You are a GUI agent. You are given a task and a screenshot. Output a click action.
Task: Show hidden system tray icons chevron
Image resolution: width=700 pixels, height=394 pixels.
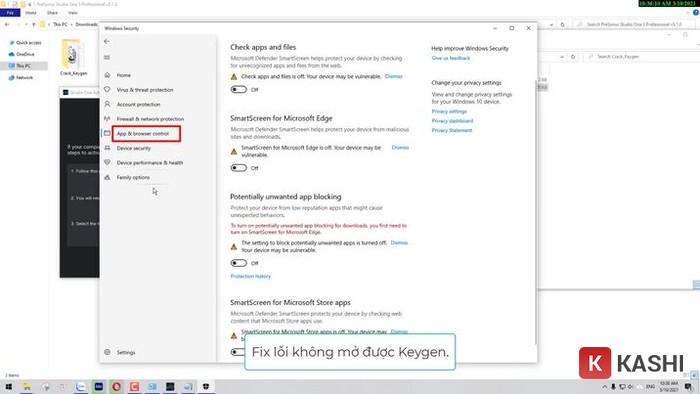click(604, 386)
